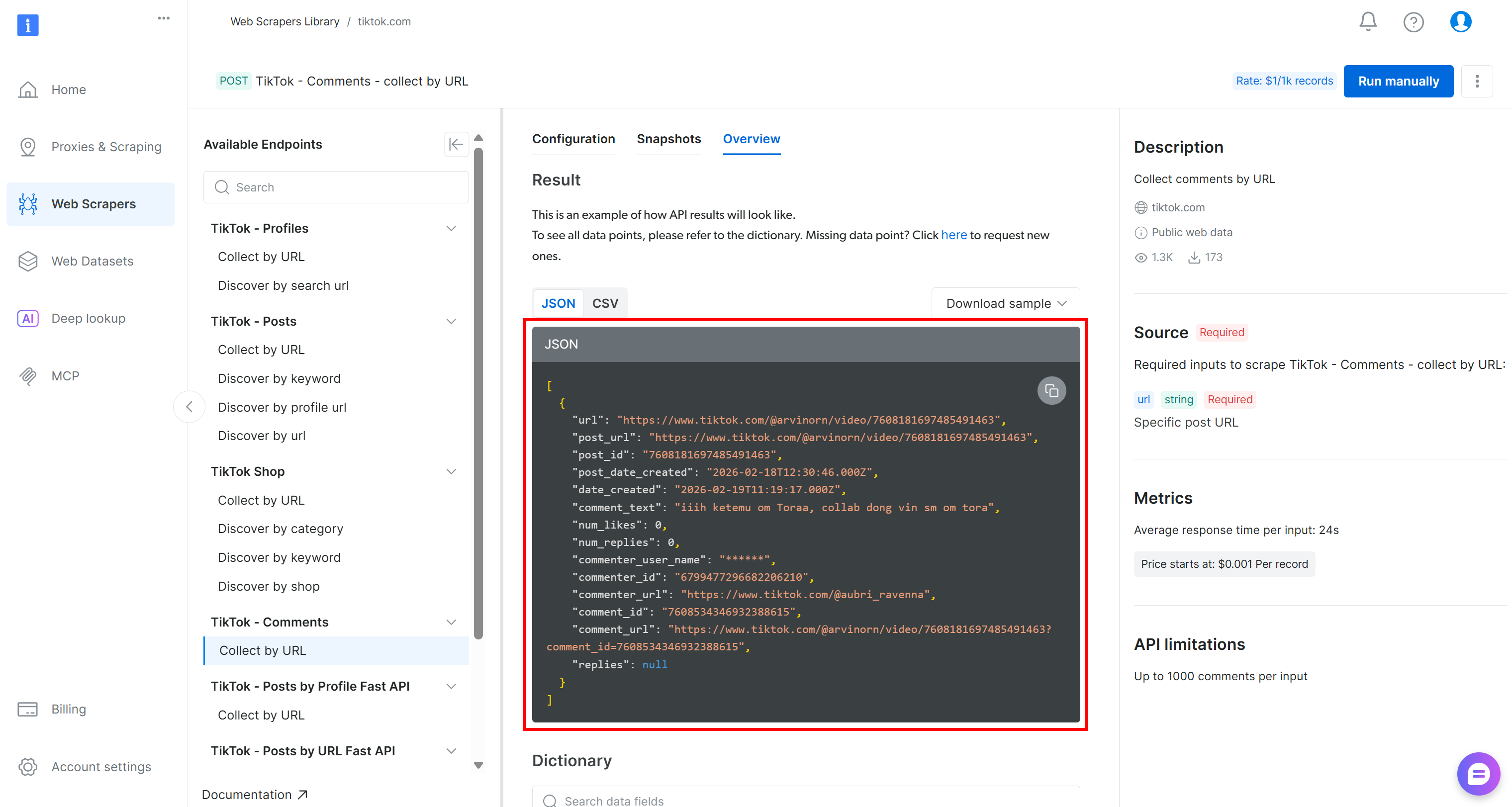
Task: Click the user avatar
Action: (1460, 22)
